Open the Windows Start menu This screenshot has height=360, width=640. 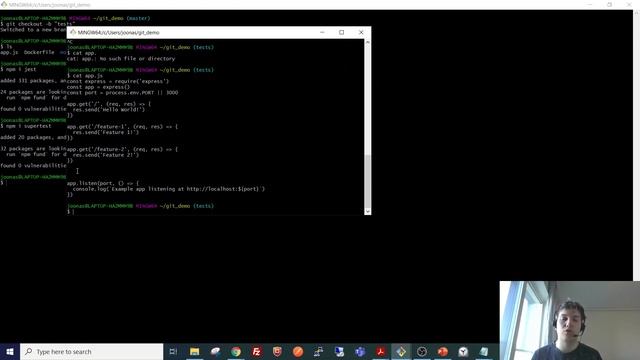(10, 351)
